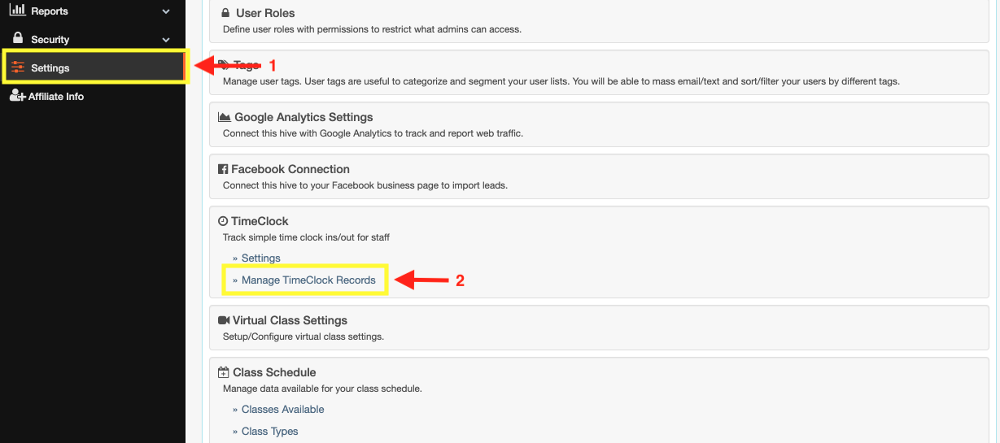
Task: Expand the Security menu chevron
Action: [166, 39]
